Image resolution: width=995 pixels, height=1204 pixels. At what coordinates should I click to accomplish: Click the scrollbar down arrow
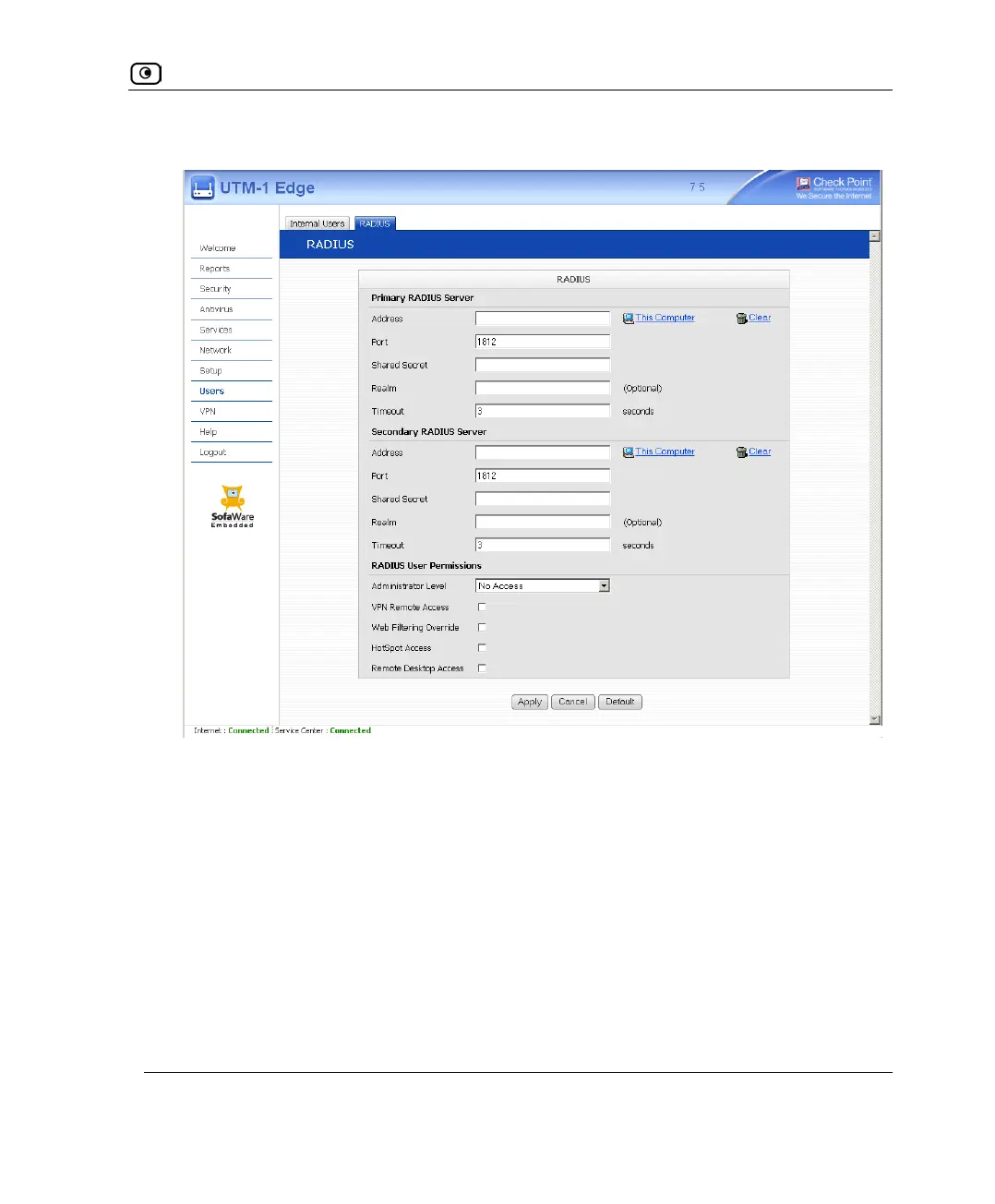click(875, 719)
